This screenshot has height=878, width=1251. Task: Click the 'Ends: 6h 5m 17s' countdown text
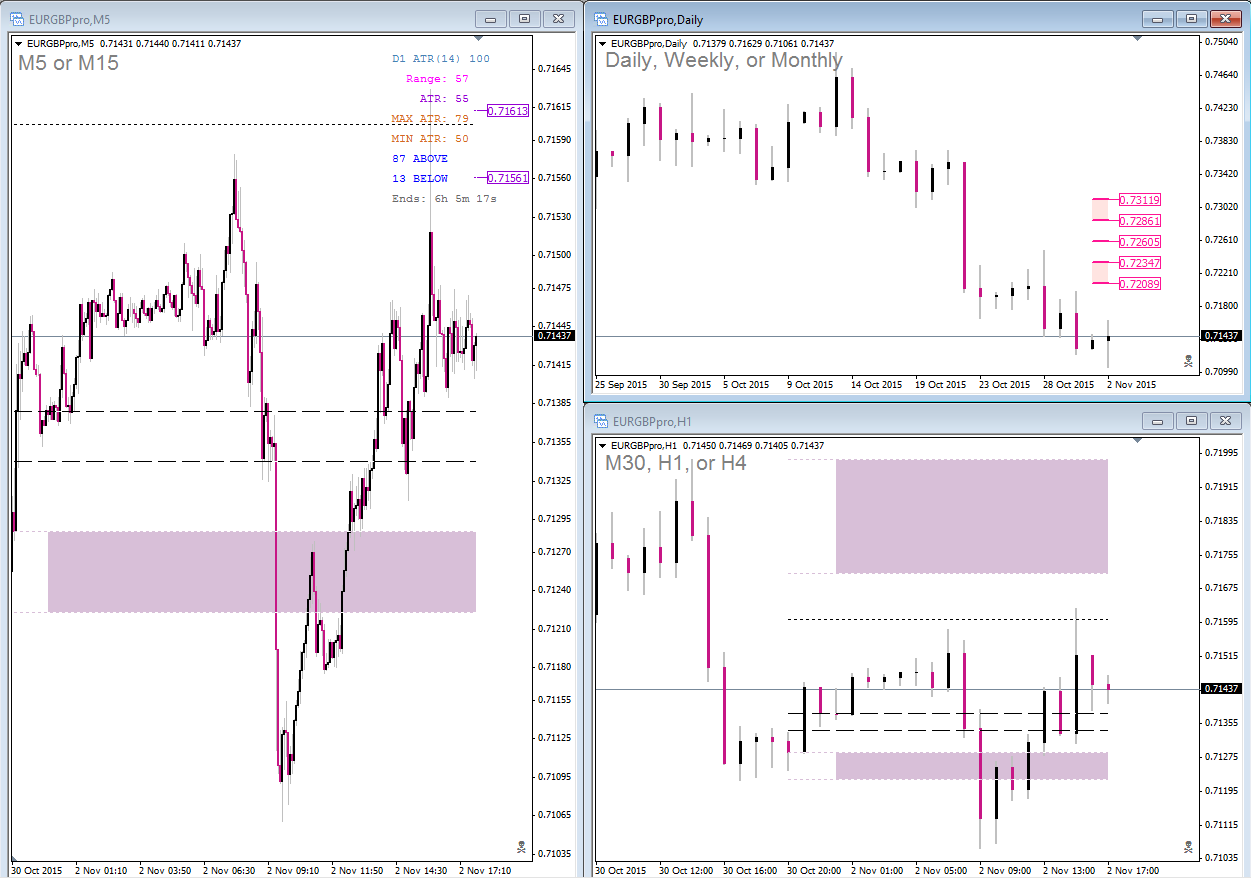(444, 199)
